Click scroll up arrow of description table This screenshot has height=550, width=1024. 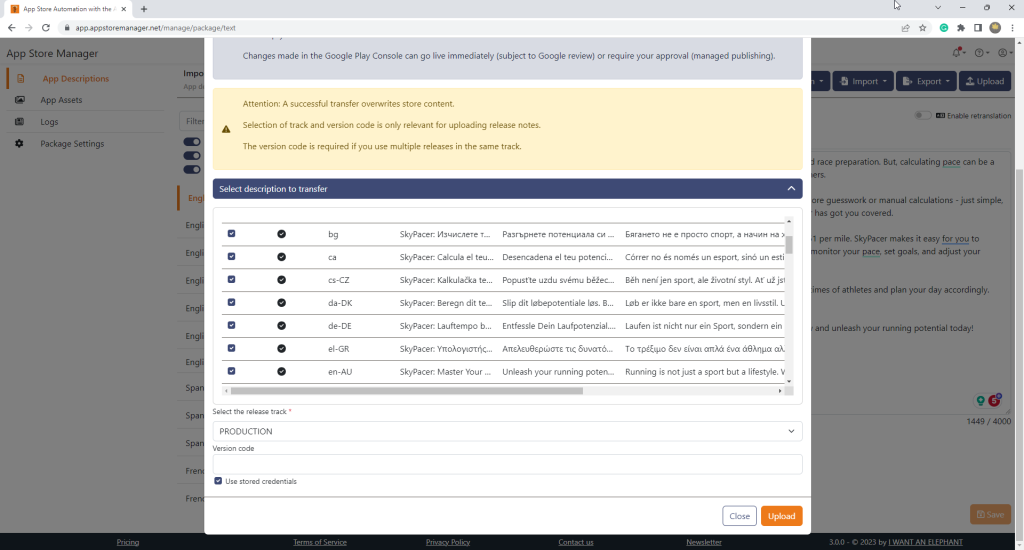[x=789, y=221]
